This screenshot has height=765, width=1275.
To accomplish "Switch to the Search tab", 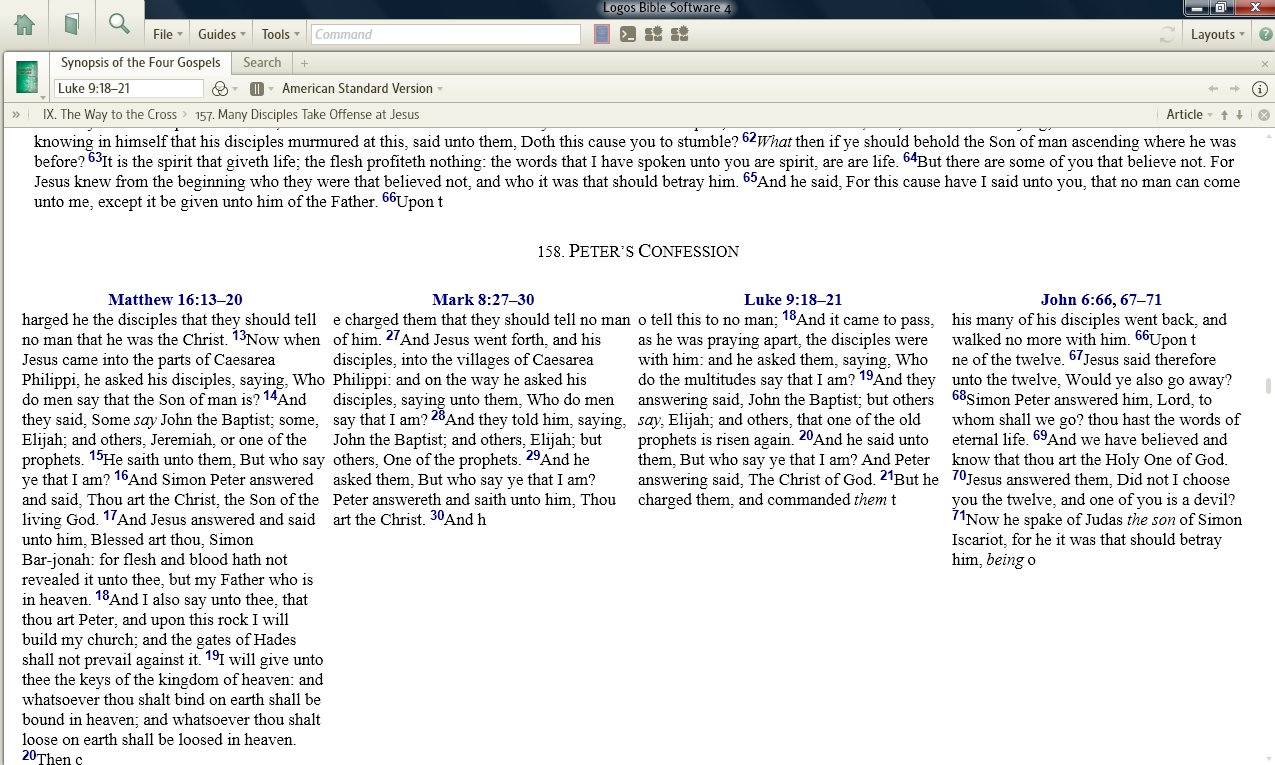I will pyautogui.click(x=262, y=62).
